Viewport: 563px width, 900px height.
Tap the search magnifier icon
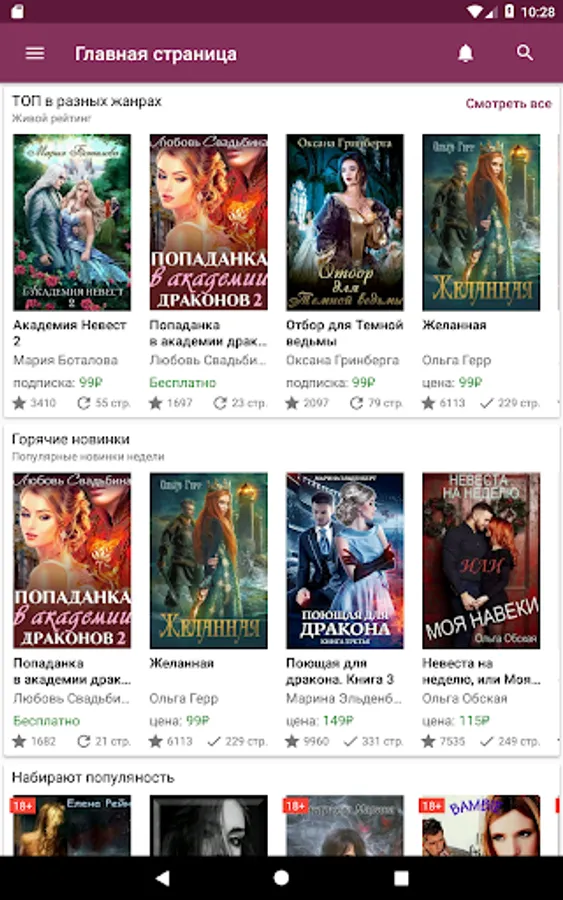[x=525, y=53]
